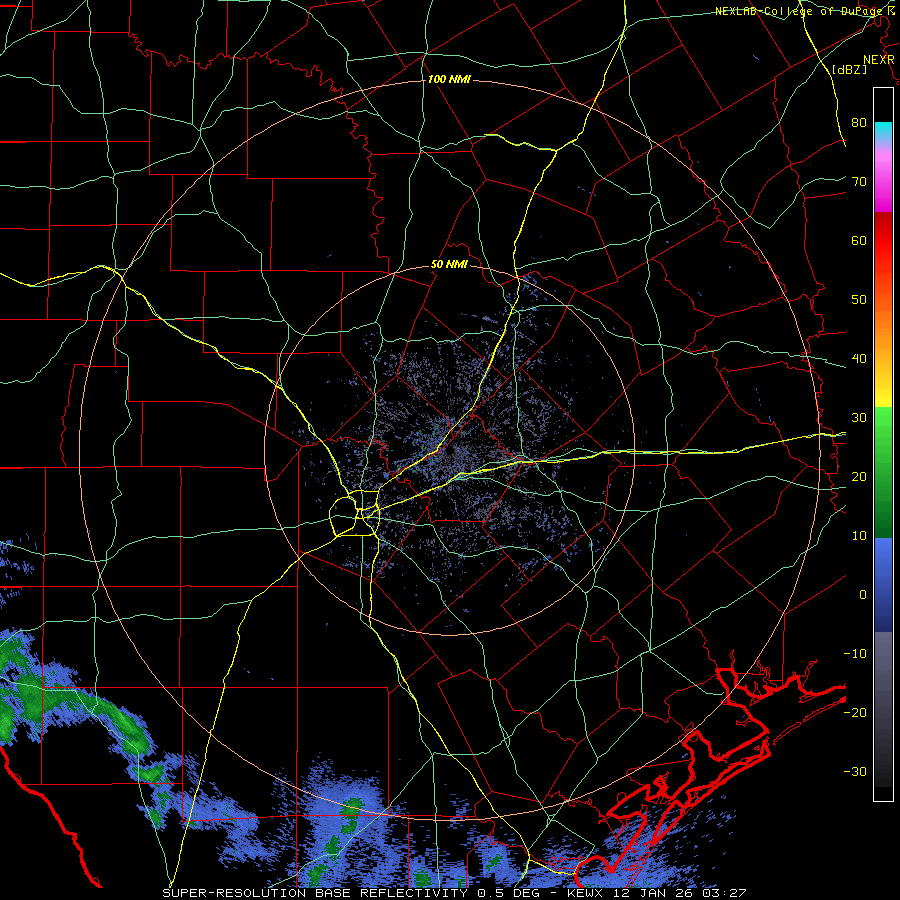Click the 50 value on the dBZ scale
900x900 pixels.
pos(859,300)
